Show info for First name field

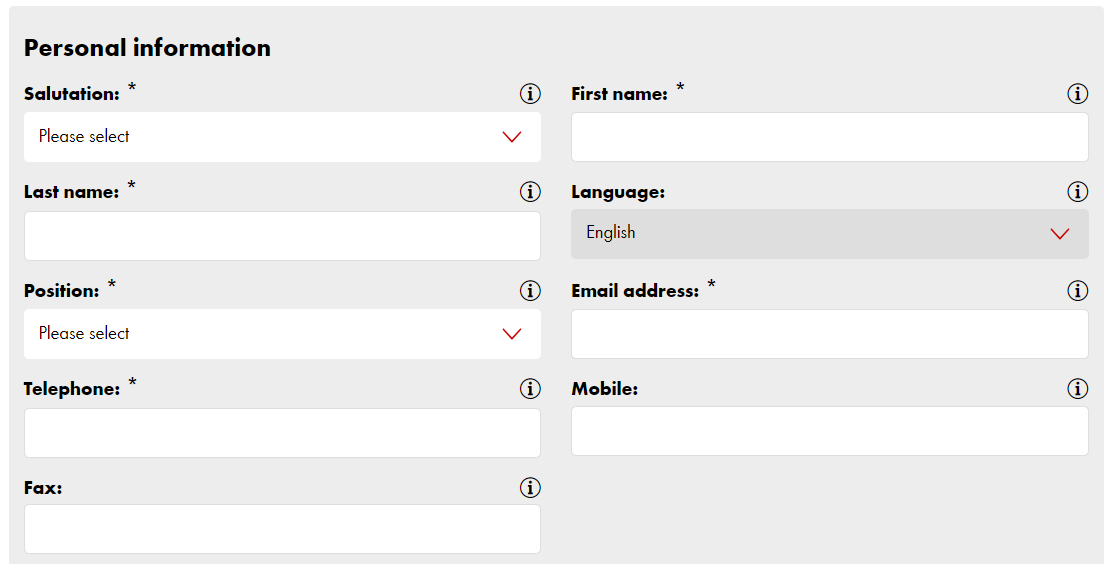1077,94
